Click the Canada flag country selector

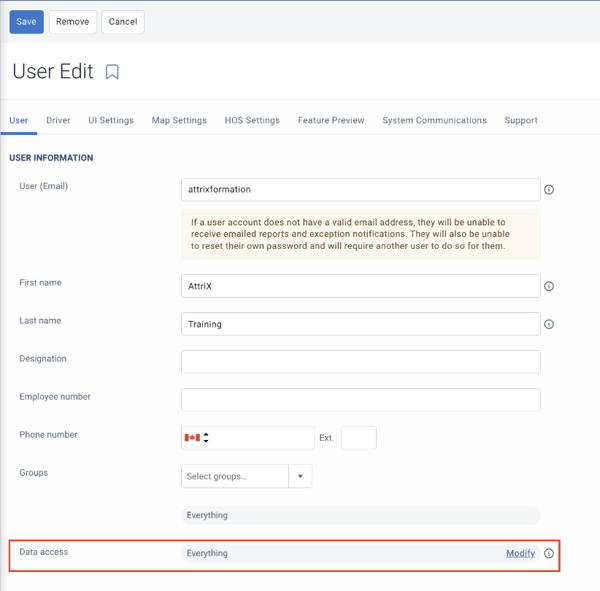pos(192,438)
